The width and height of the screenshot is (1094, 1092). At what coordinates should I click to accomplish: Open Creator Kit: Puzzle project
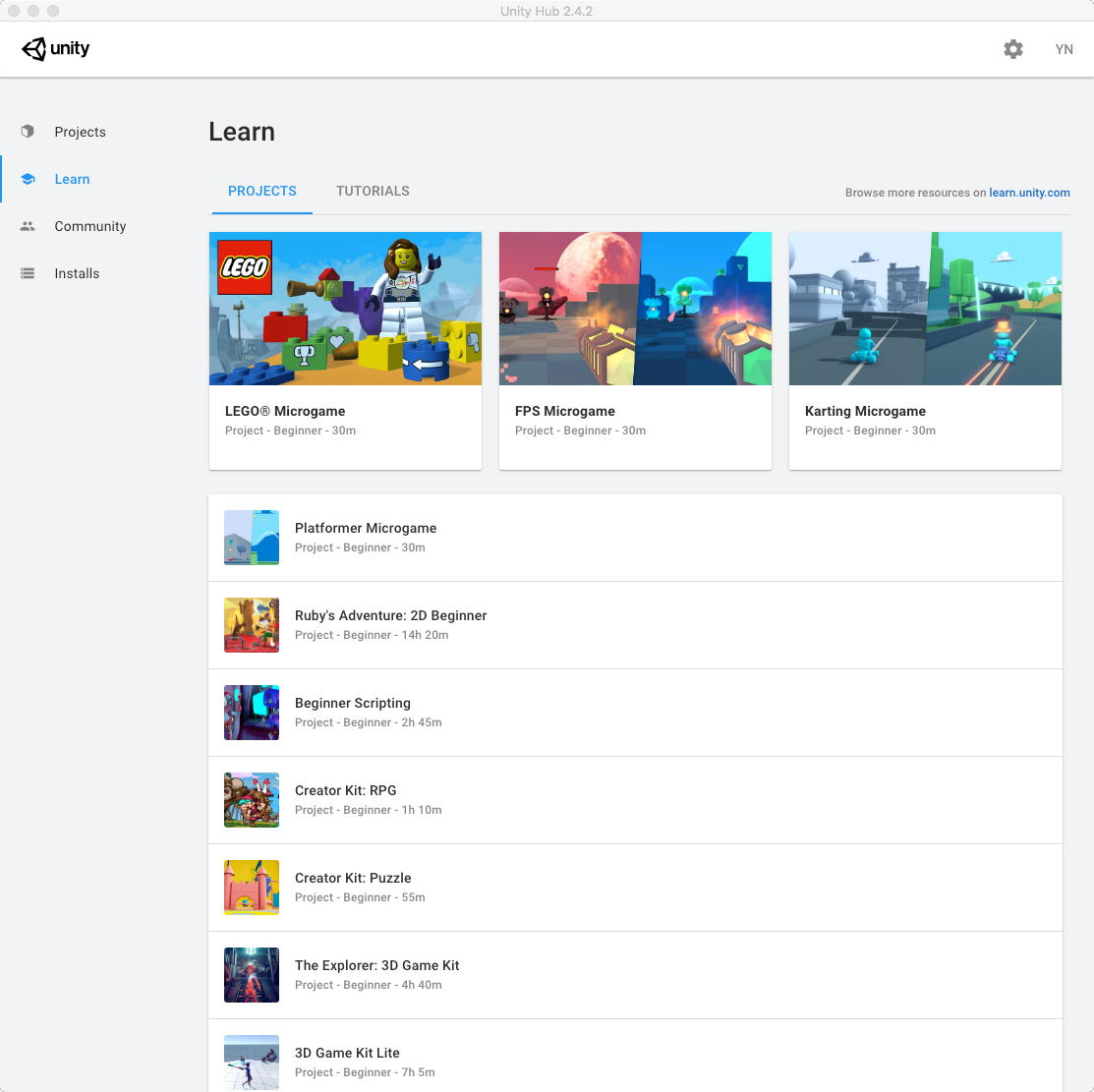click(x=353, y=878)
